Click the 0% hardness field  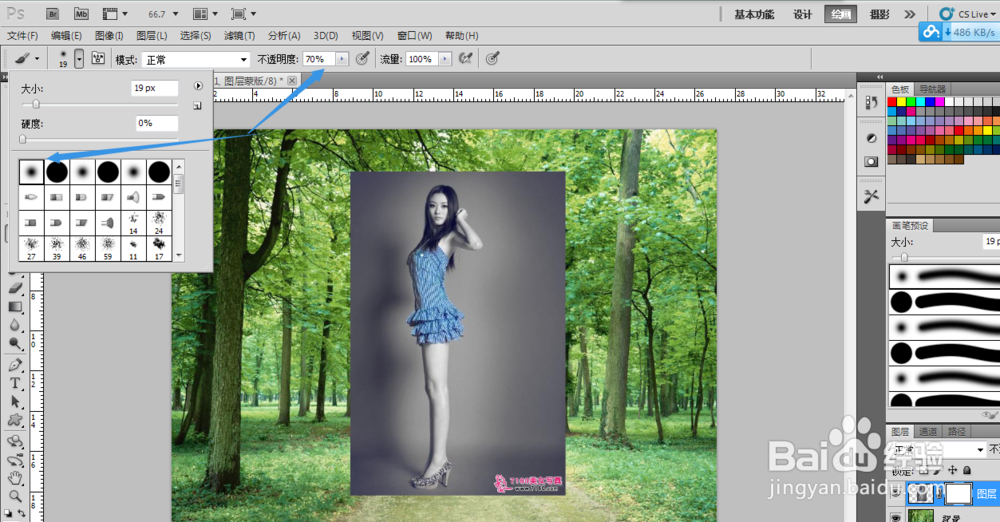pos(157,123)
